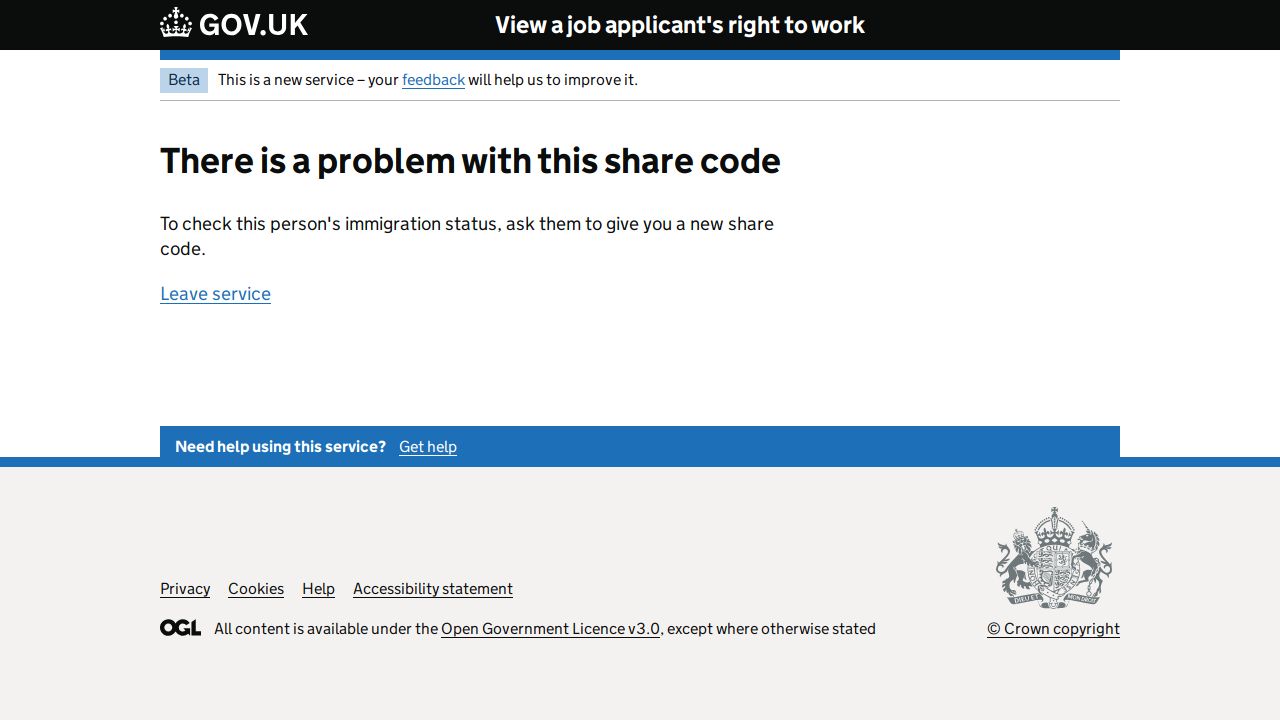
Task: Go to the Cookies footer link
Action: [256, 589]
